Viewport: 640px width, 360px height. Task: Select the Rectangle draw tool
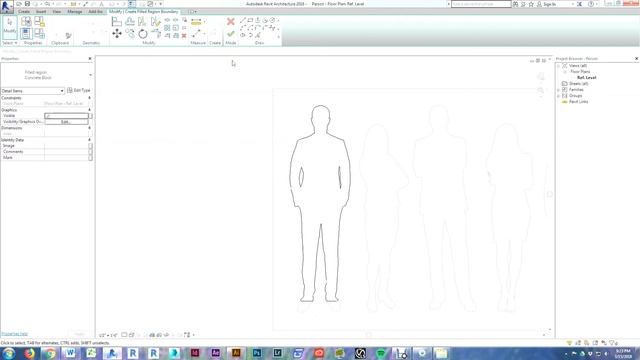[250, 20]
